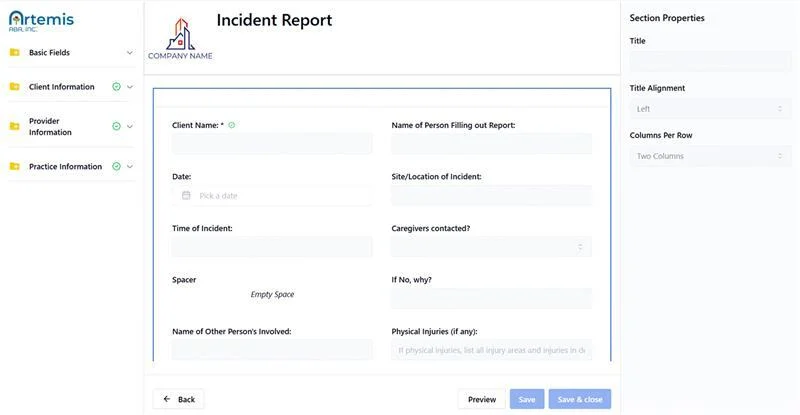
Task: Focus the Client Name input field
Action: coord(272,144)
